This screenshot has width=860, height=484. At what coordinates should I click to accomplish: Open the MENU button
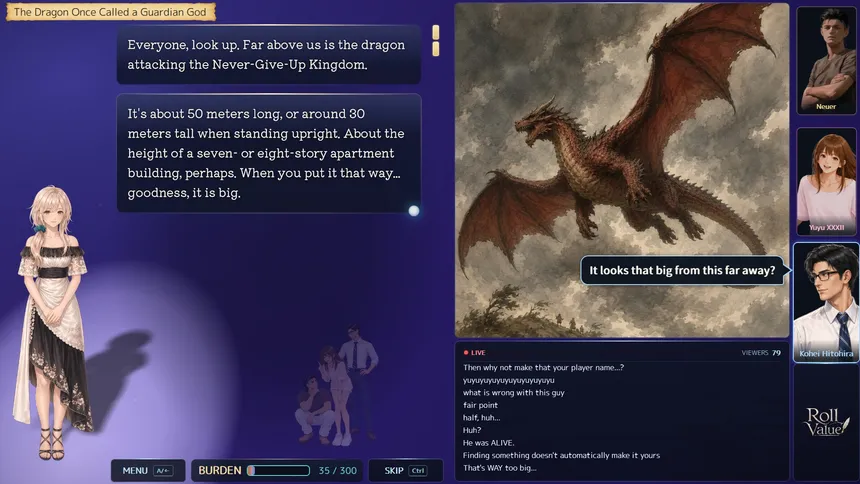coord(148,470)
